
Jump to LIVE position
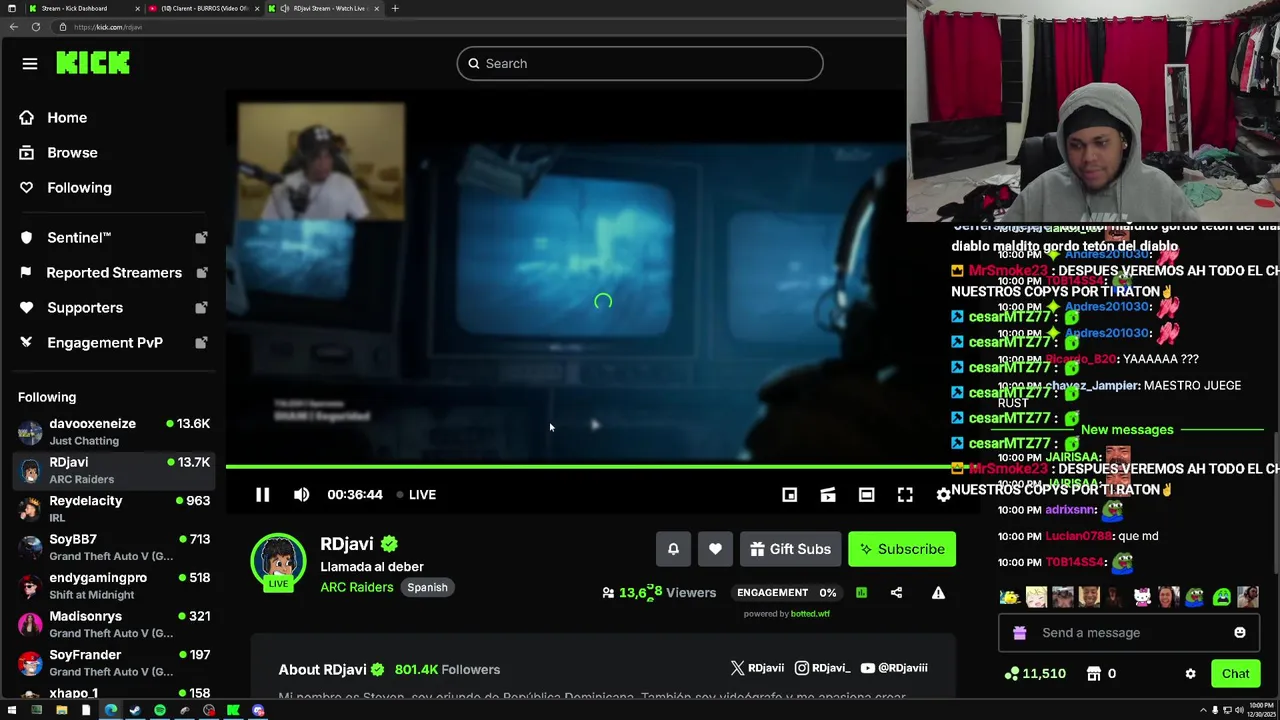click(x=416, y=495)
